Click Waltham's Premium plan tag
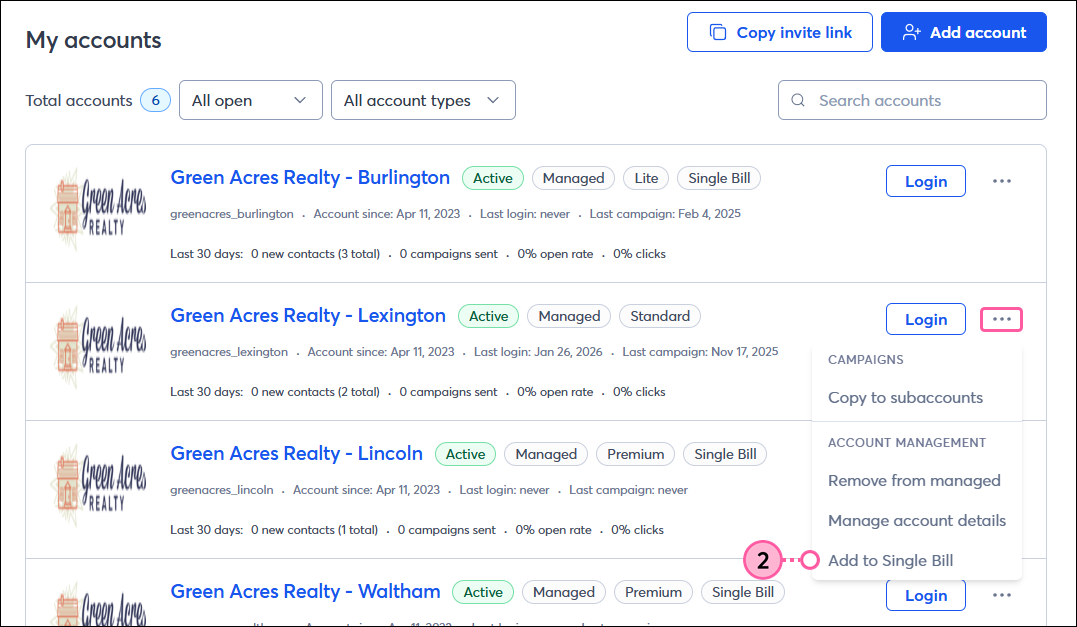The image size is (1077, 627). pos(653,592)
